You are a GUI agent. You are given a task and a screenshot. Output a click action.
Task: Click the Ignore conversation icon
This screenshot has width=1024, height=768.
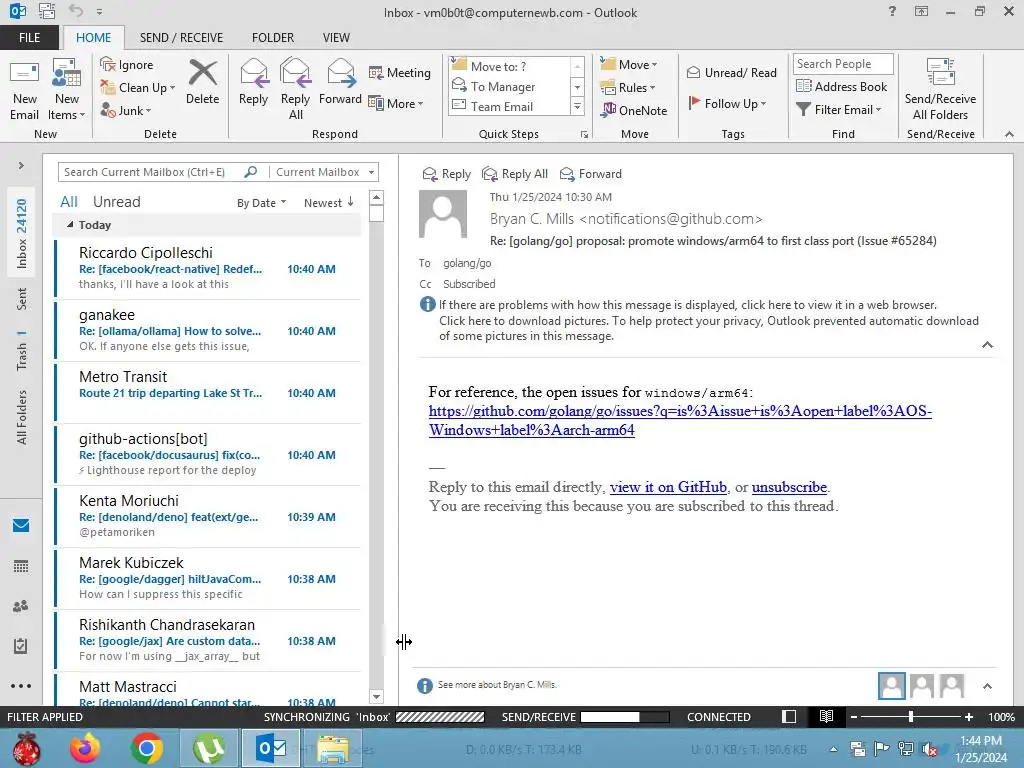point(108,64)
